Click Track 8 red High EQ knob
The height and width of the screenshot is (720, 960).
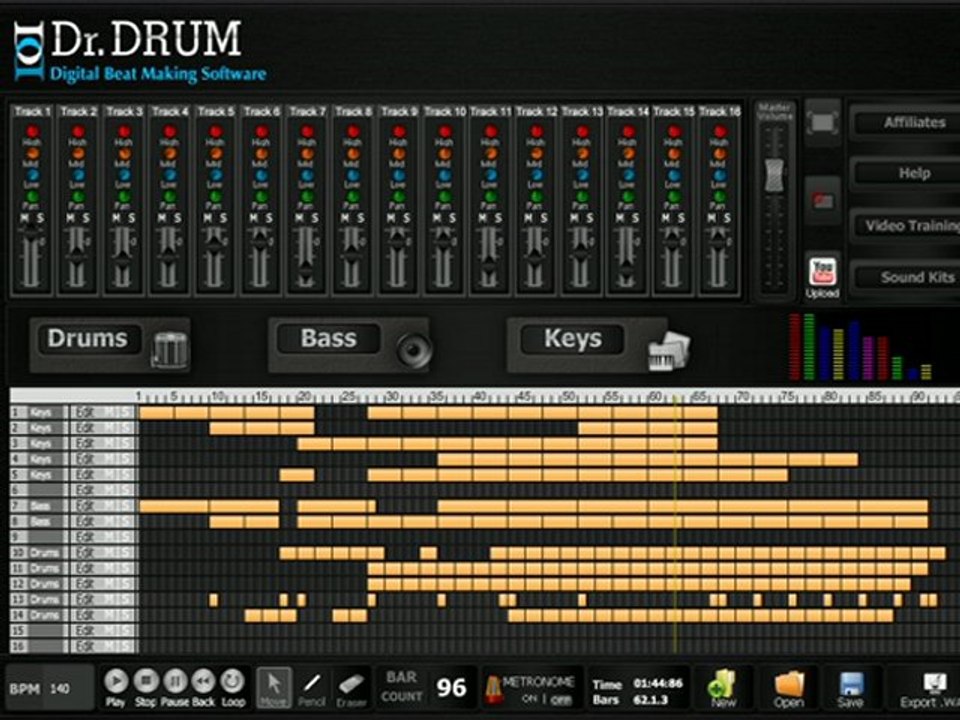(x=353, y=132)
